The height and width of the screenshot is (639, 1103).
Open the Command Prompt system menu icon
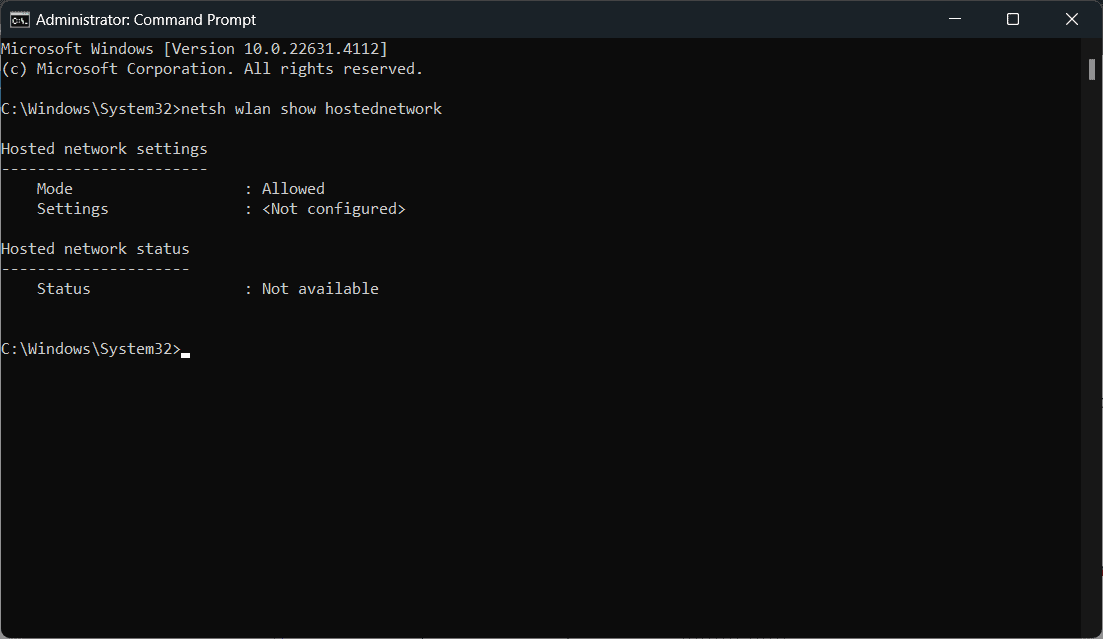coord(19,20)
